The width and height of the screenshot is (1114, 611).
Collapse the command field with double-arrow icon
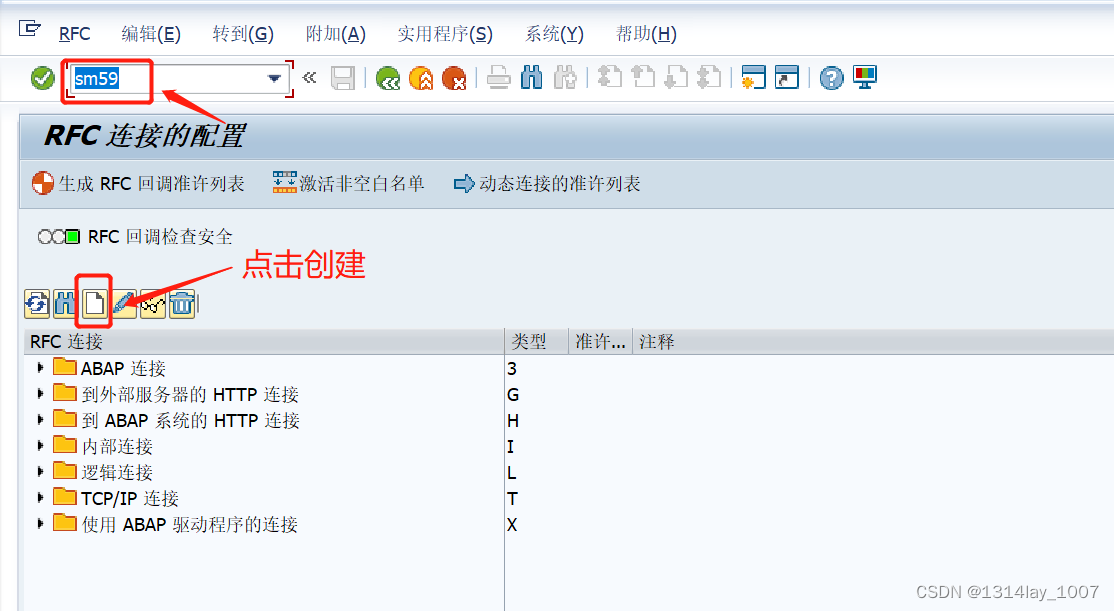click(309, 77)
